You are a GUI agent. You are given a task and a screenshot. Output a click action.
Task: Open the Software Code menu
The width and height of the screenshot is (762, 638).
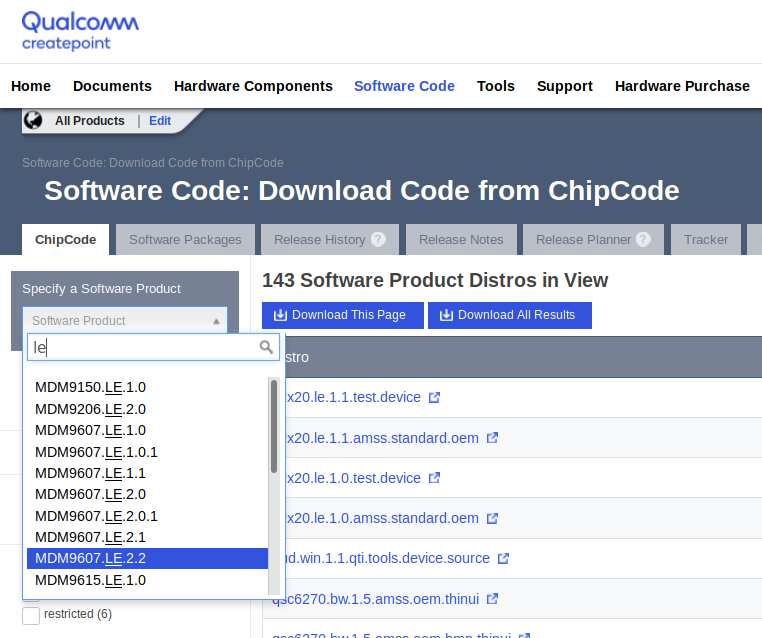(x=404, y=86)
